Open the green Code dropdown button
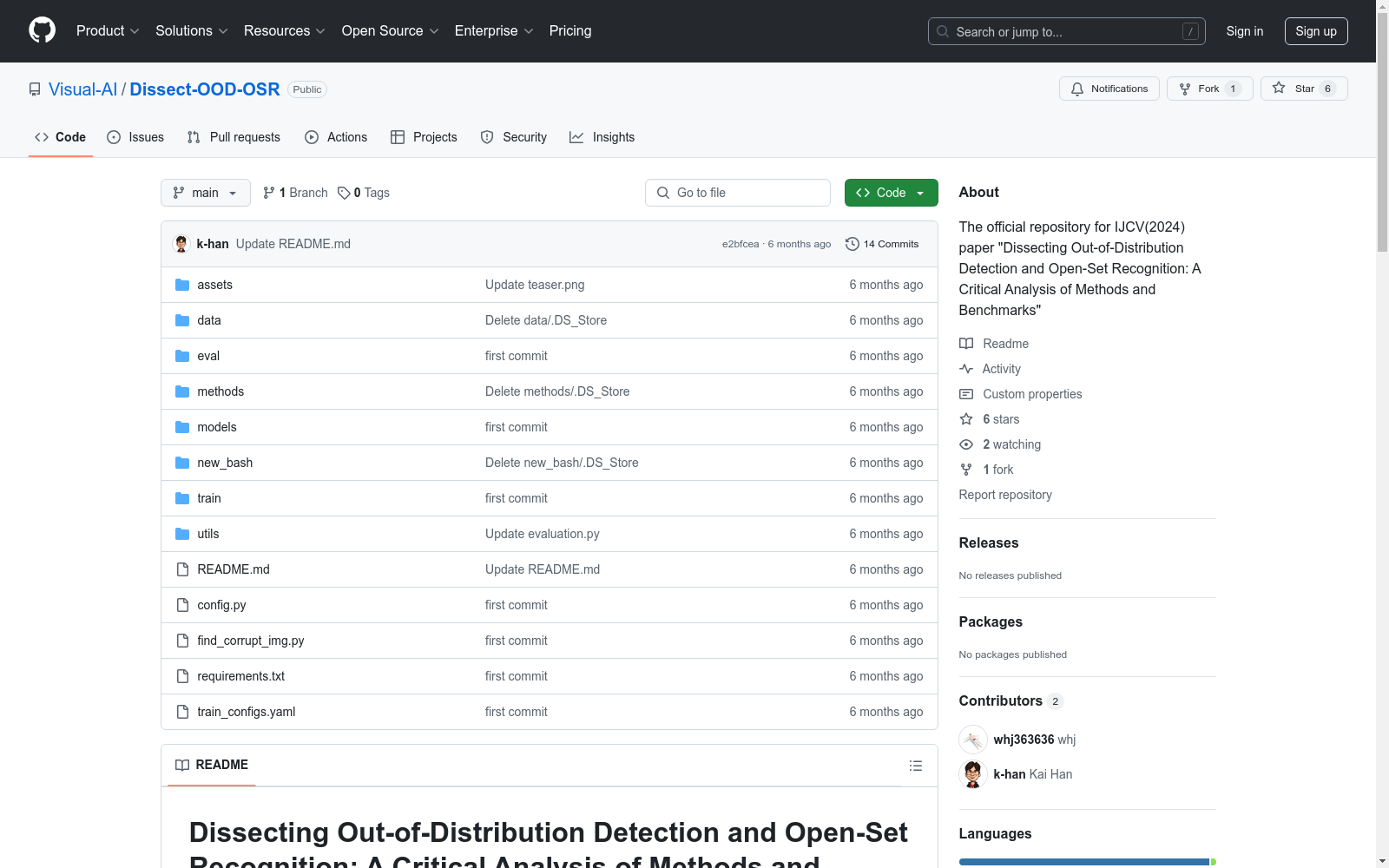Image resolution: width=1389 pixels, height=868 pixels. click(x=891, y=193)
